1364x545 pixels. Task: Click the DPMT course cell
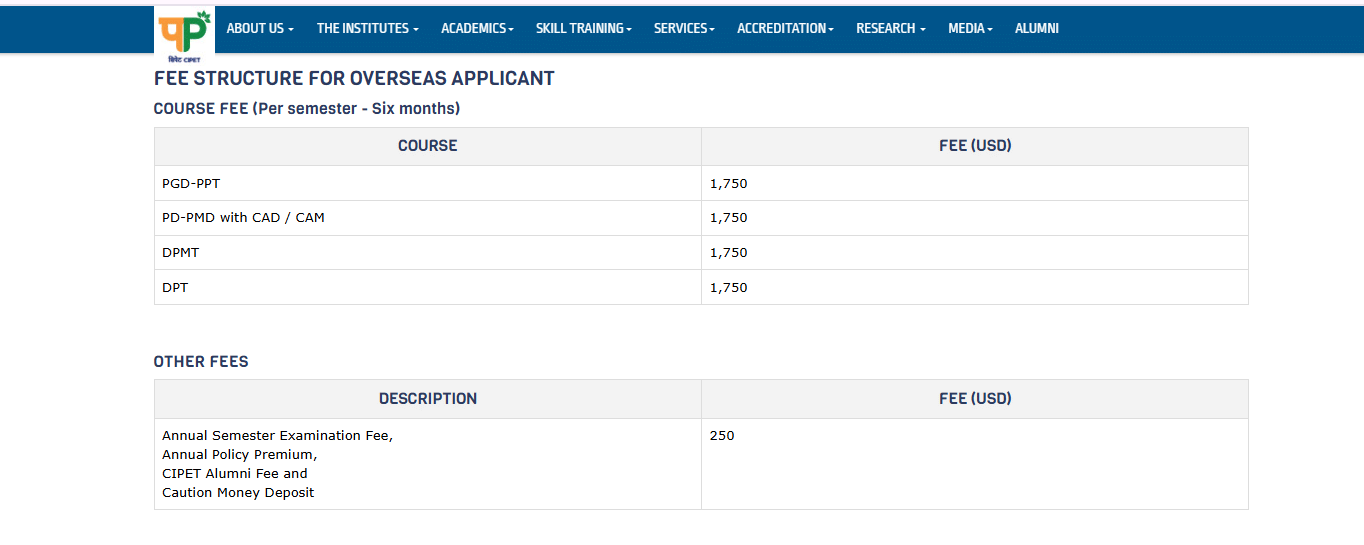[181, 253]
